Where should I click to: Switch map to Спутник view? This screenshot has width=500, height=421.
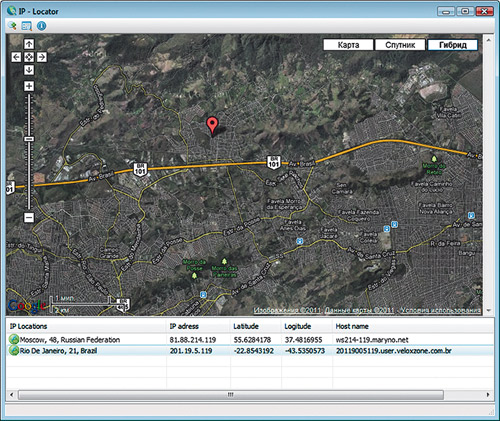(x=400, y=45)
